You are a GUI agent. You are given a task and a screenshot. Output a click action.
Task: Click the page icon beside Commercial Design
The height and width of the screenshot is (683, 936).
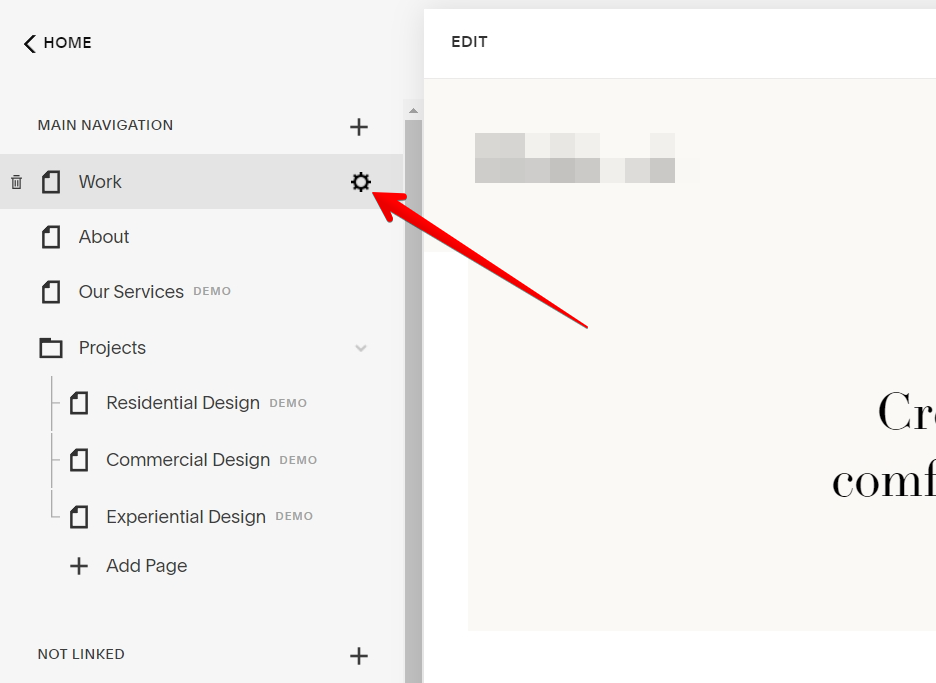tap(79, 459)
